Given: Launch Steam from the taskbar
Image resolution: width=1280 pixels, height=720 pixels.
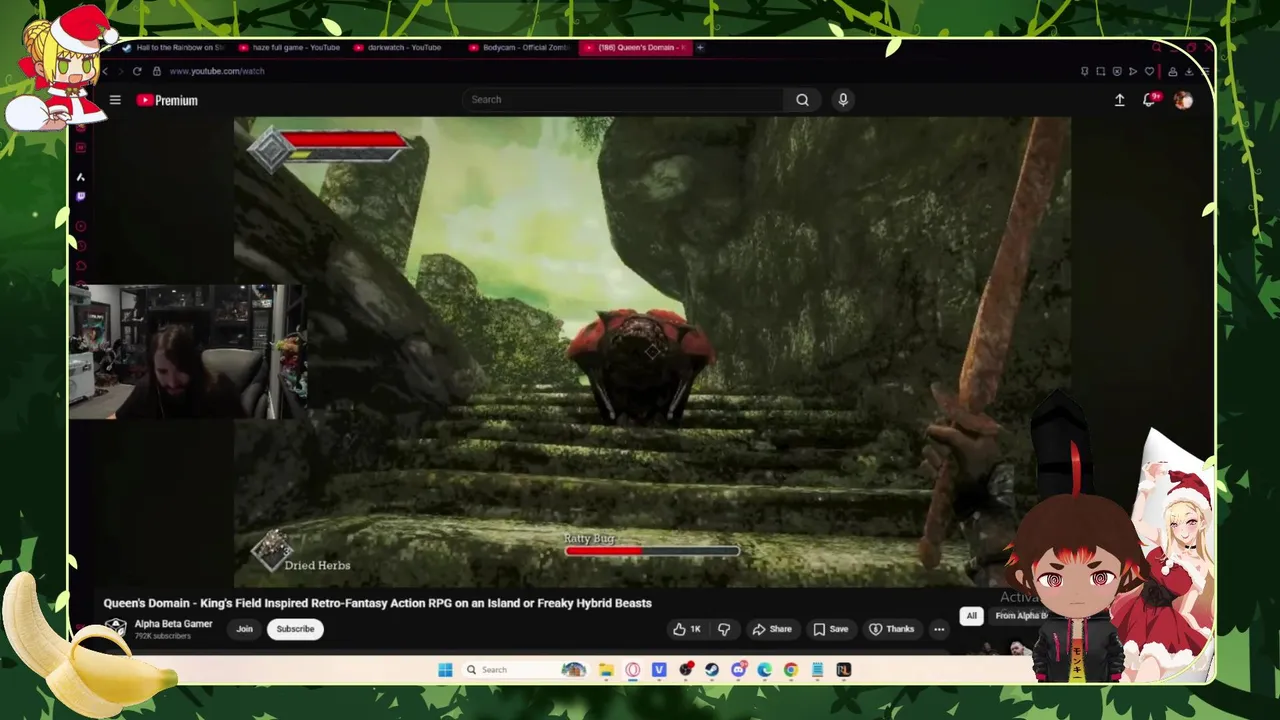Looking at the screenshot, I should point(712,670).
